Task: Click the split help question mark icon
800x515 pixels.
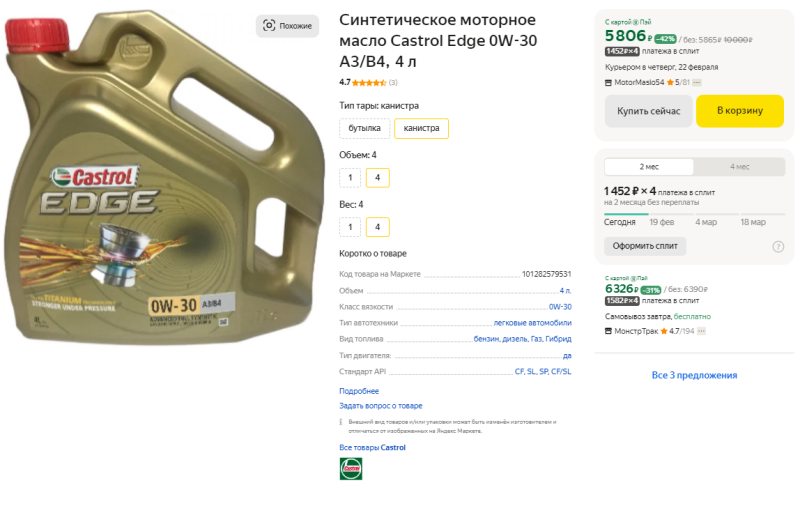Action: (x=778, y=247)
